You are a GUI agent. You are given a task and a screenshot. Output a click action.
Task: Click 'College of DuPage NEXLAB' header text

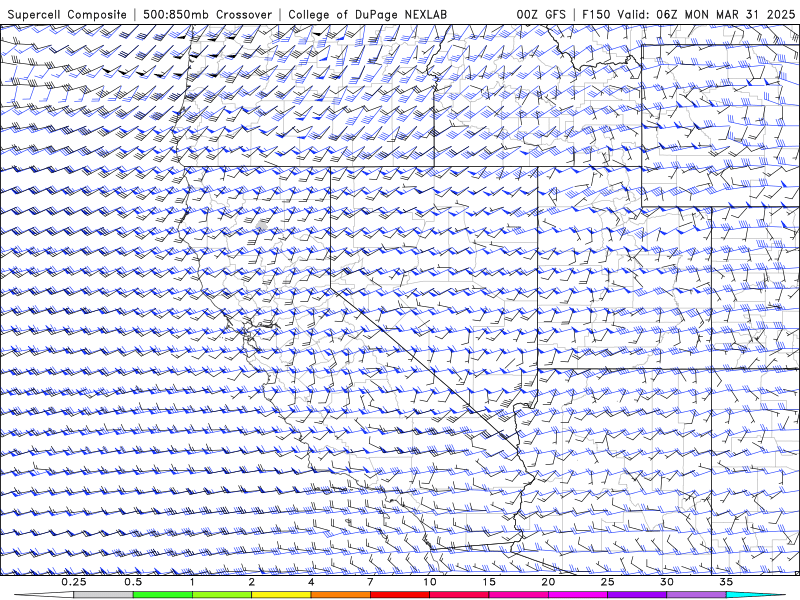click(x=367, y=14)
